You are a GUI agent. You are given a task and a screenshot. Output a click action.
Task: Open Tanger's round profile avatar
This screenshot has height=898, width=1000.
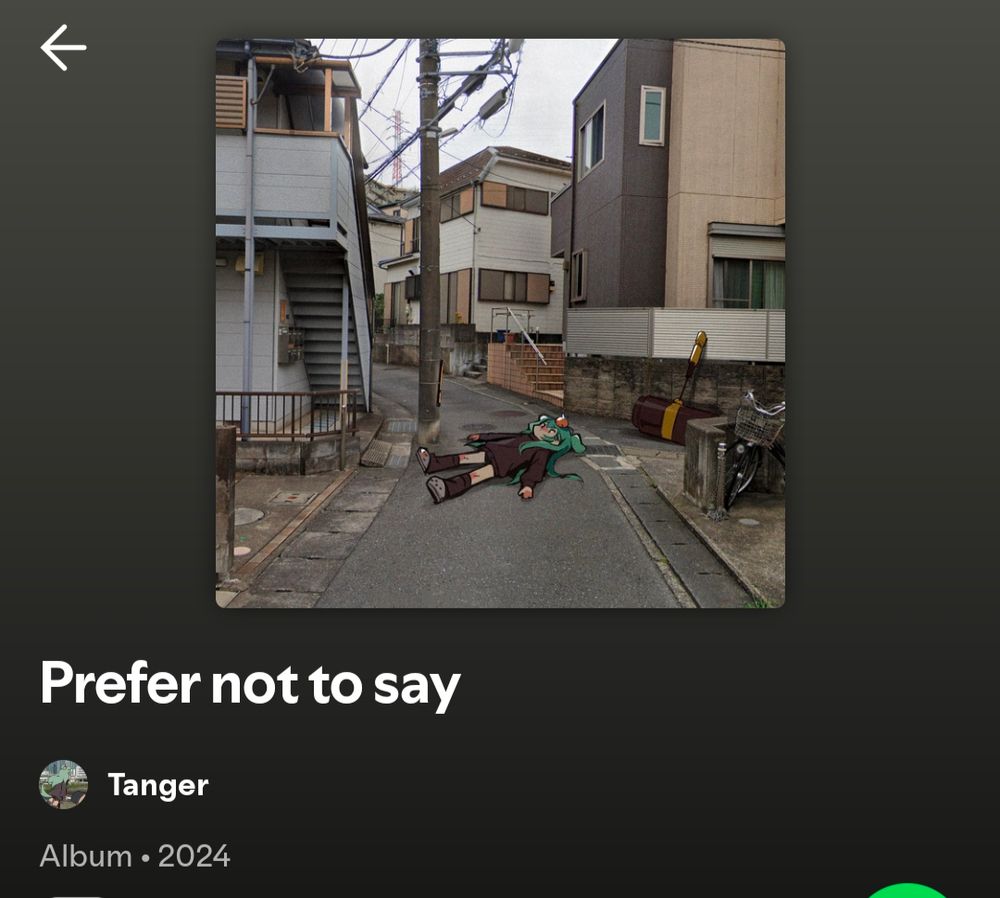click(x=63, y=784)
